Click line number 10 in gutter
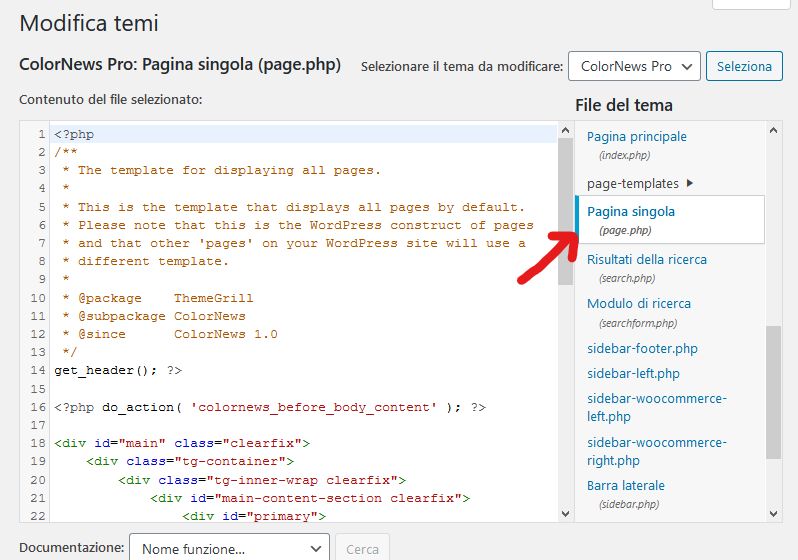 [x=38, y=298]
